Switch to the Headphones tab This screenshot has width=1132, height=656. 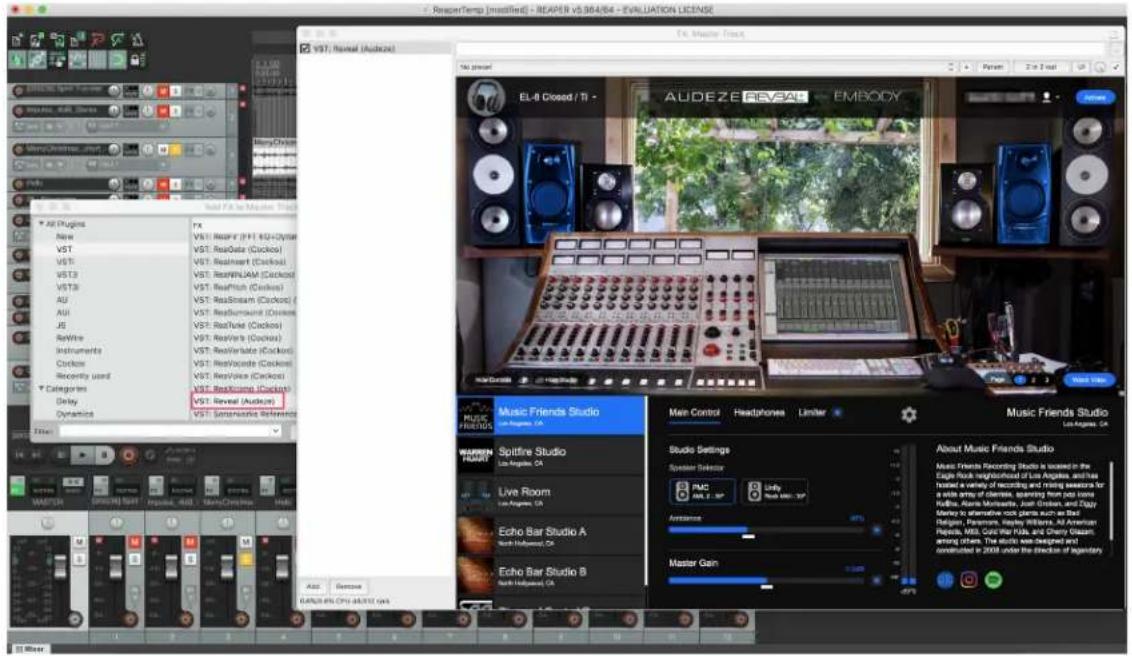pos(759,413)
